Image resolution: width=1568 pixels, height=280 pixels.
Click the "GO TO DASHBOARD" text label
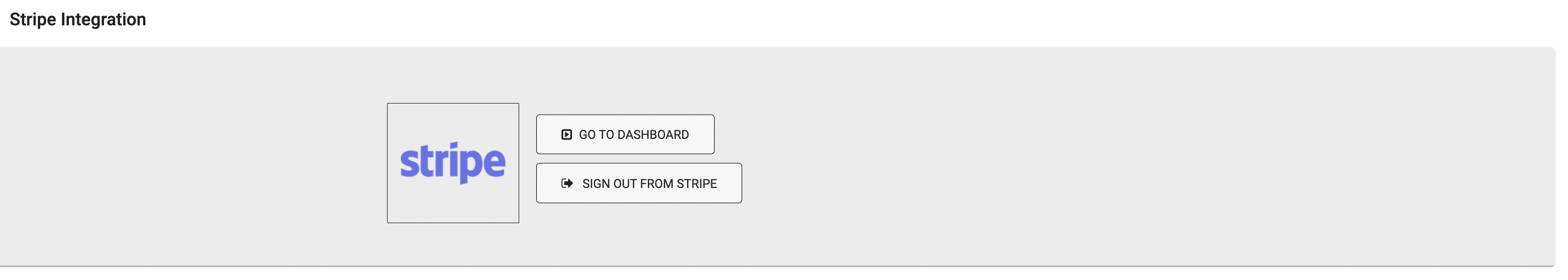coord(634,134)
